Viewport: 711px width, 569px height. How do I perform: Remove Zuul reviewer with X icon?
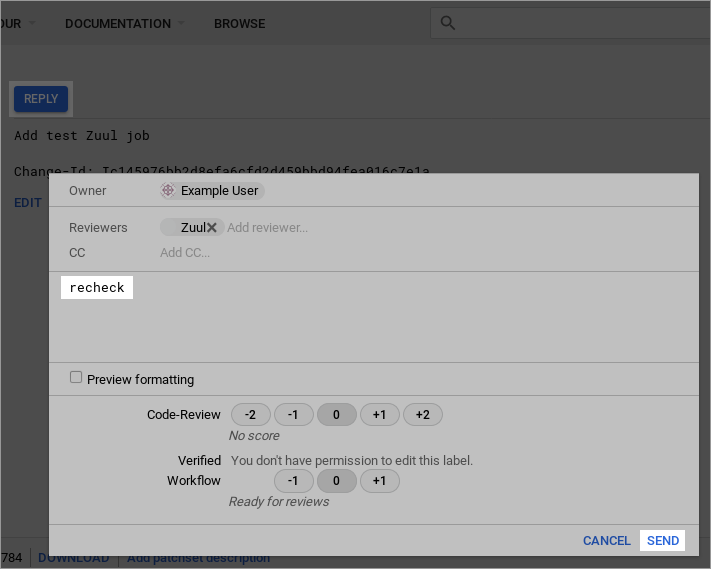[x=212, y=228]
